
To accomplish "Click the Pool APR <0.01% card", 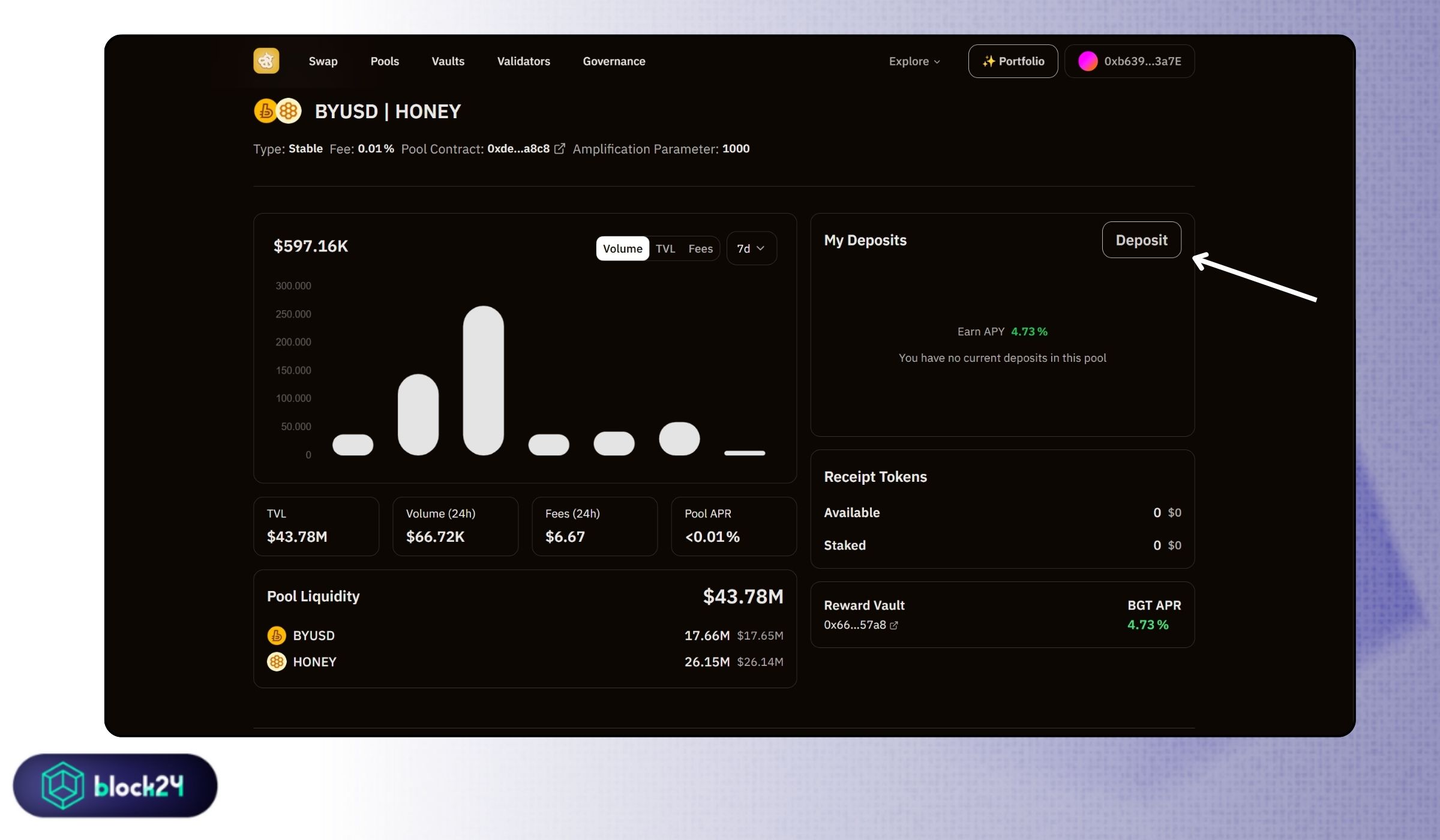I will (x=734, y=526).
